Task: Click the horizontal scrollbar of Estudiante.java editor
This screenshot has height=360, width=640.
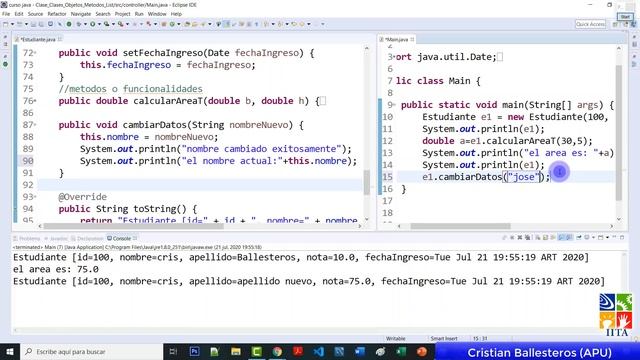Action: click(133, 226)
